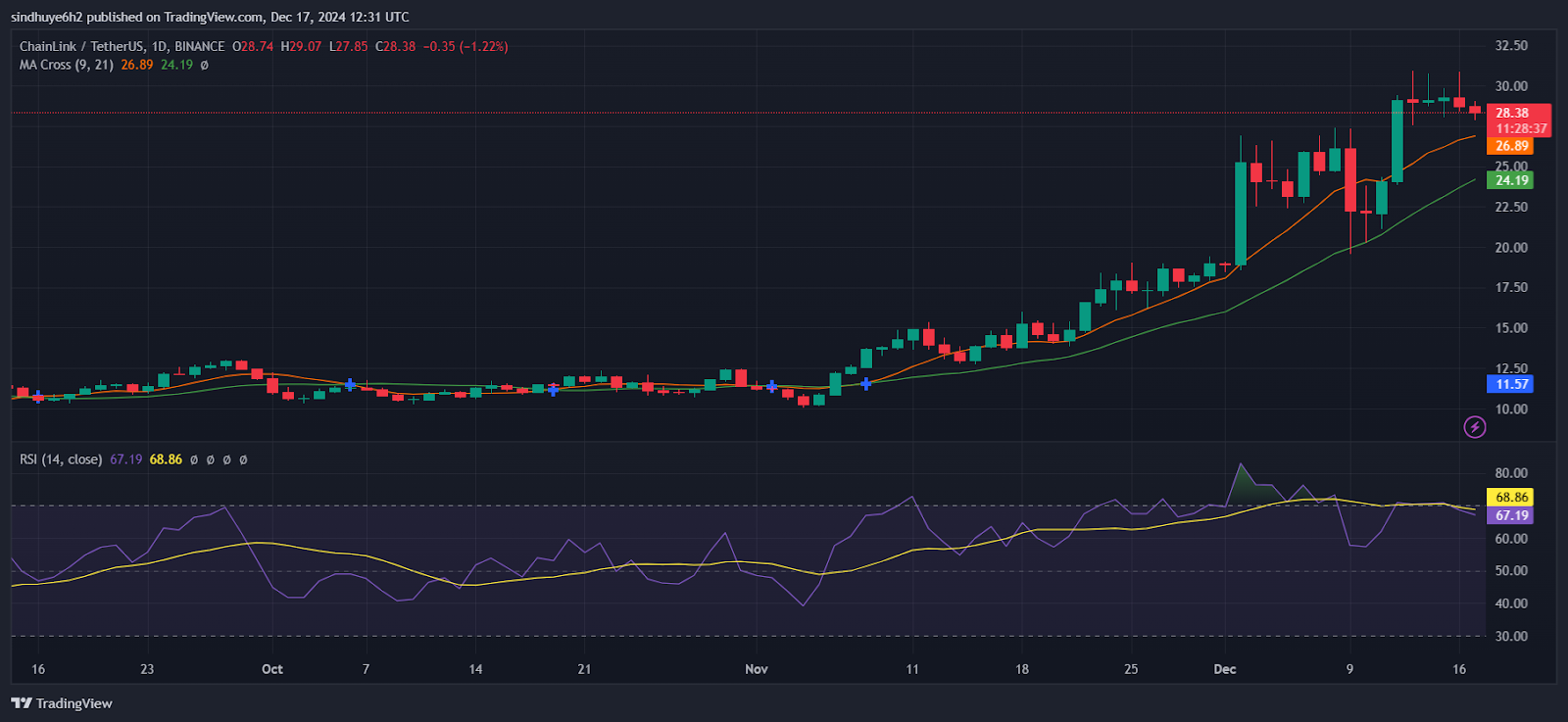The width and height of the screenshot is (1568, 722).
Task: Click the open value O28.74 in header
Action: point(253,46)
